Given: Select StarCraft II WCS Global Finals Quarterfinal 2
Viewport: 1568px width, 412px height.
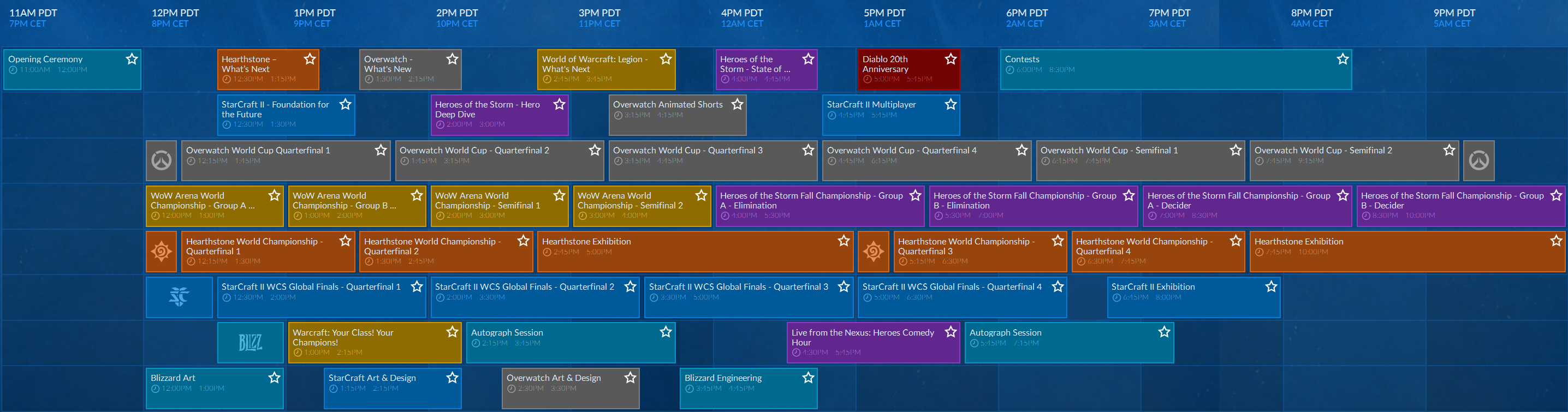Looking at the screenshot, I should pos(525,297).
